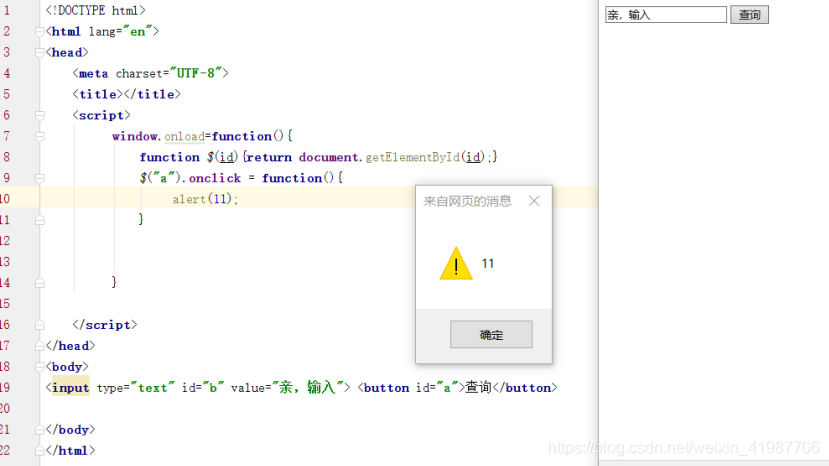Collapse the head tag fold on line 3

(40, 52)
